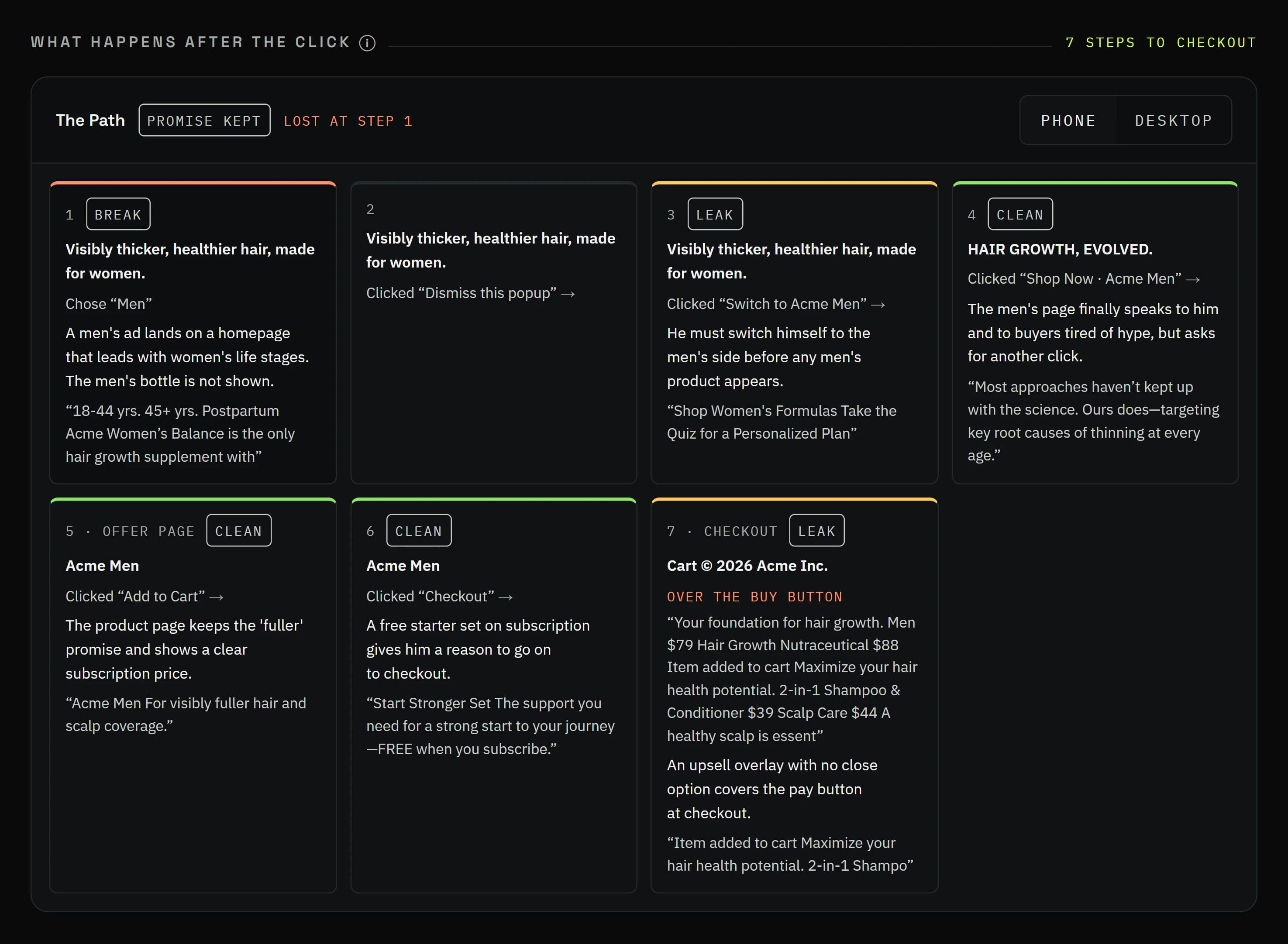Click the 'HAIR GROWTH, EVOLVED.' heading
This screenshot has height=944, width=1288.
pos(1059,250)
